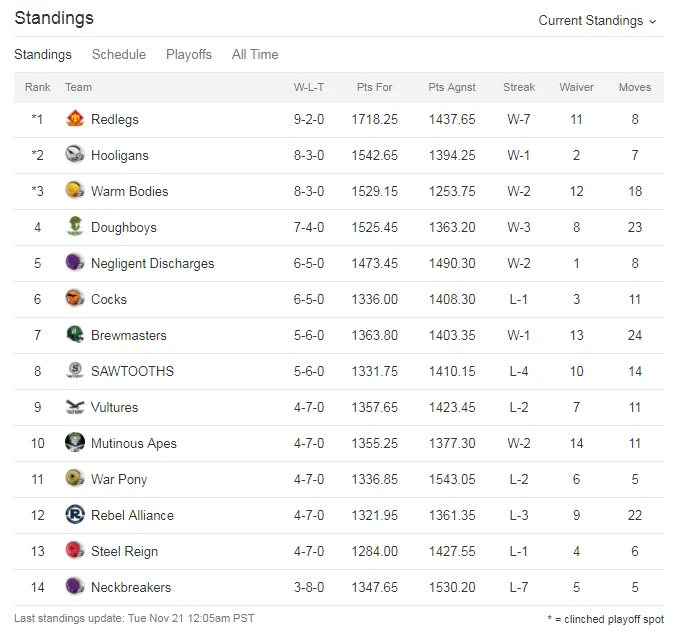The height and width of the screenshot is (640, 674).
Task: Click the Doughboys green soldier icon
Action: tap(75, 227)
